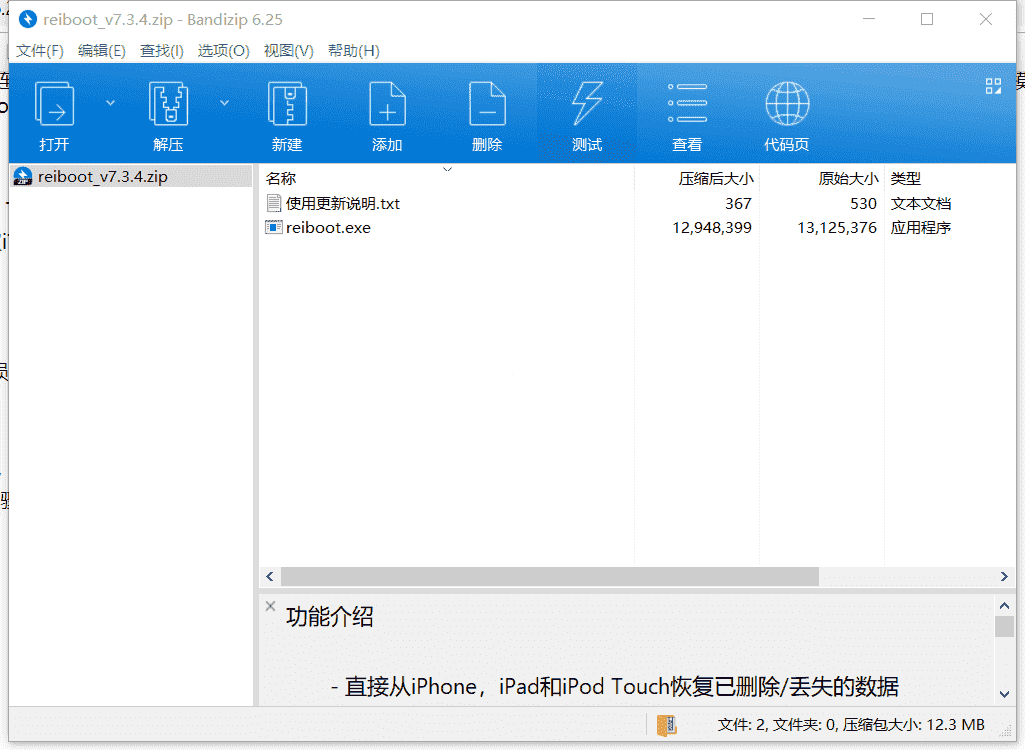Click the horizontal scrollbar thumb in file list

(x=550, y=576)
